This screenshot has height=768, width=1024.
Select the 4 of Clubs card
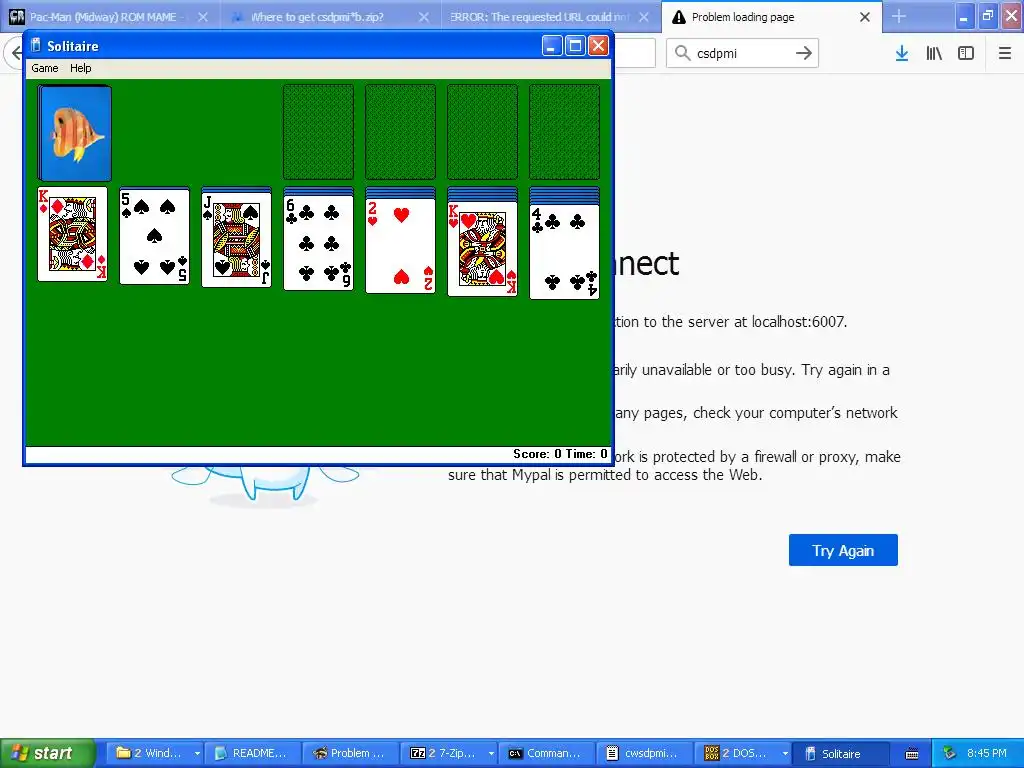tap(564, 251)
